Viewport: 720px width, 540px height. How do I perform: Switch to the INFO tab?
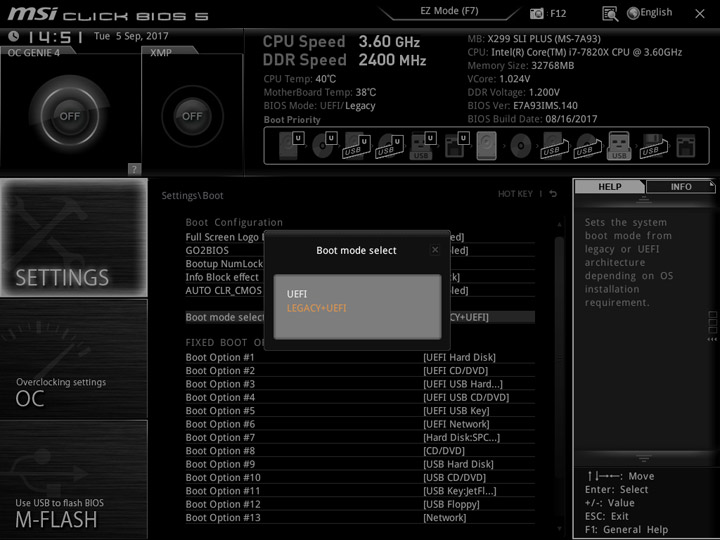[681, 186]
